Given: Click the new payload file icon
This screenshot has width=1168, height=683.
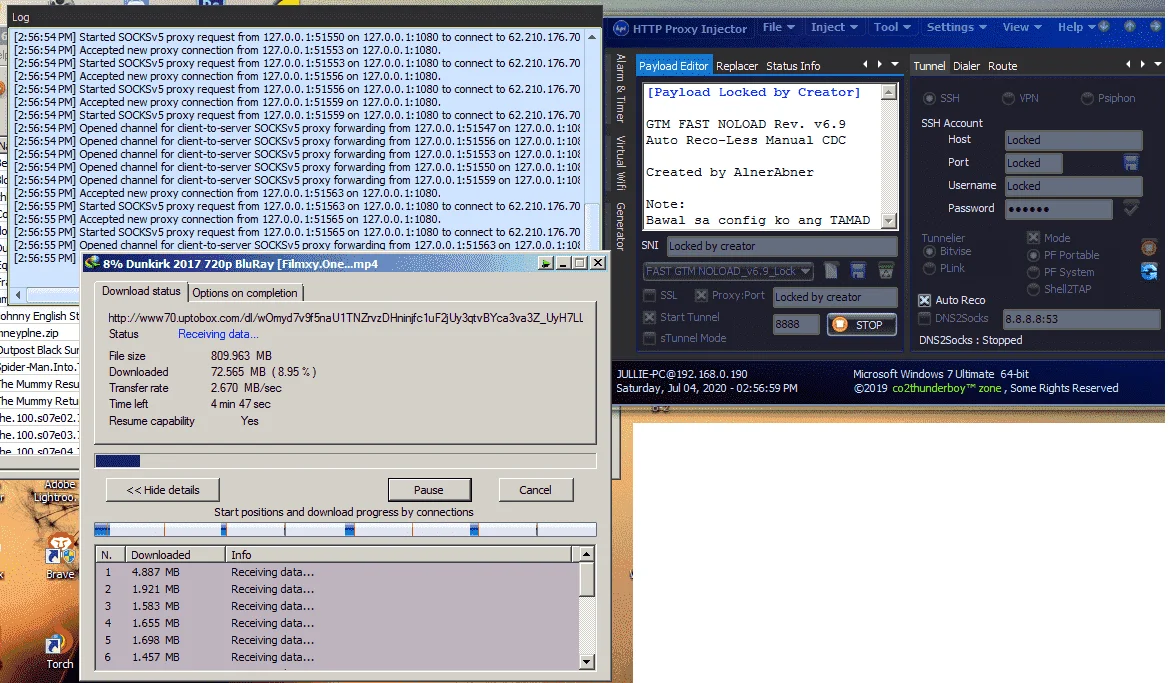Looking at the screenshot, I should point(831,270).
